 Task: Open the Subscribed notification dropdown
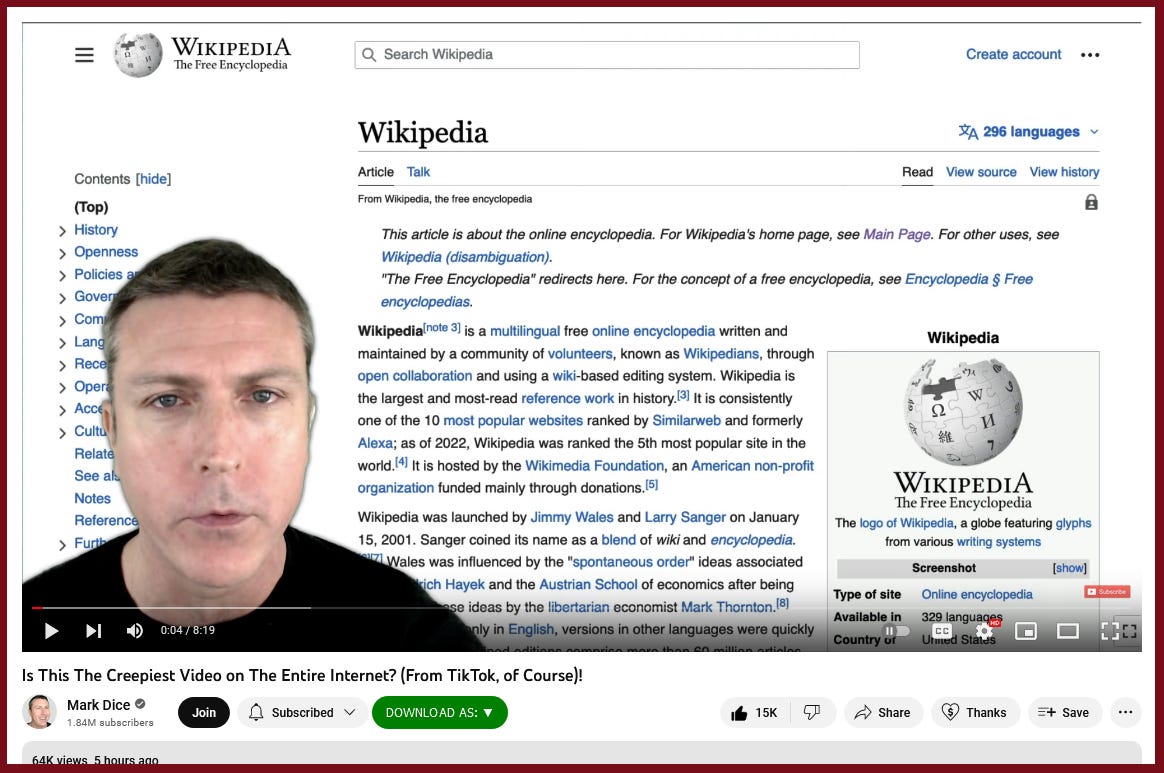click(302, 713)
